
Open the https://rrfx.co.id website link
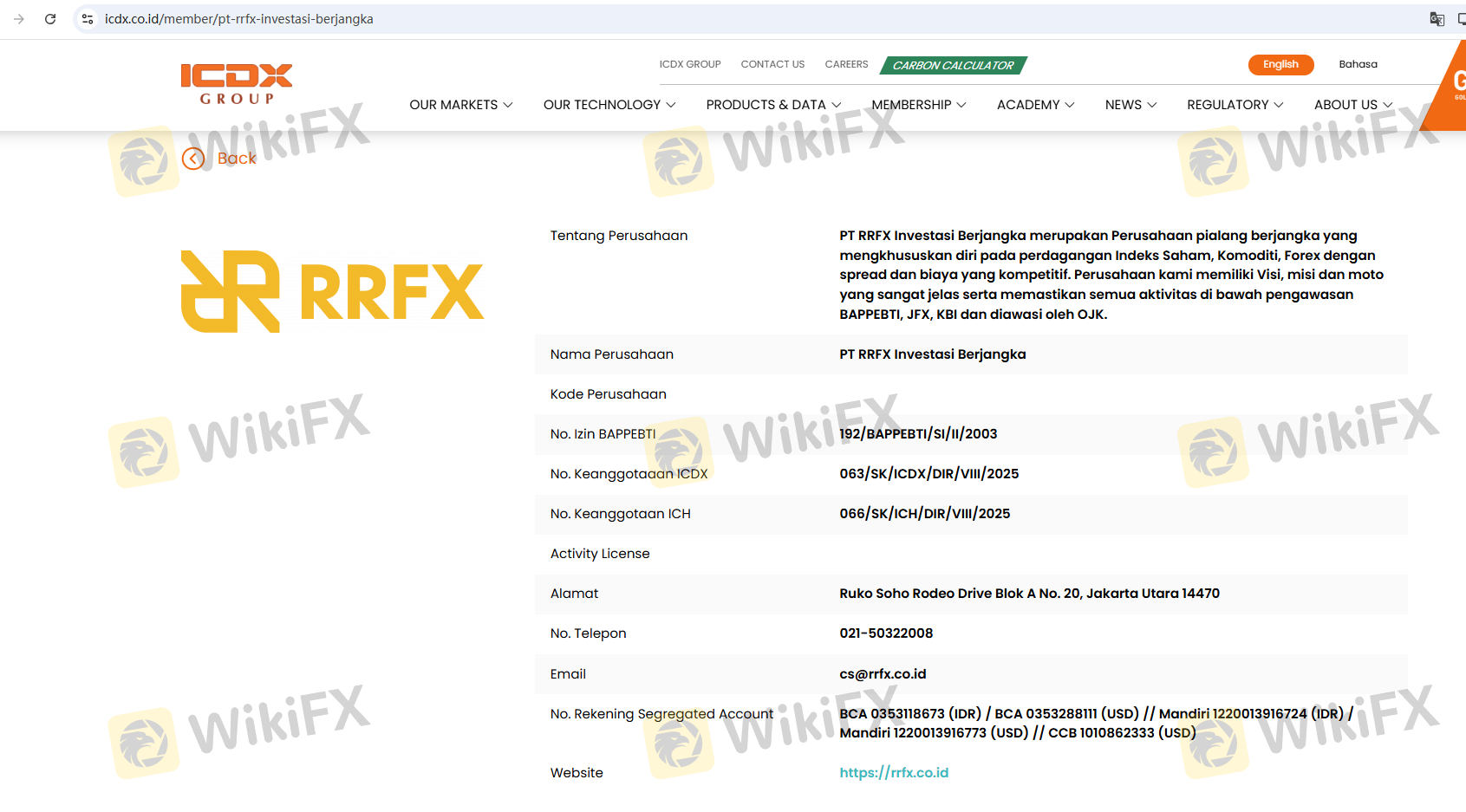[894, 773]
